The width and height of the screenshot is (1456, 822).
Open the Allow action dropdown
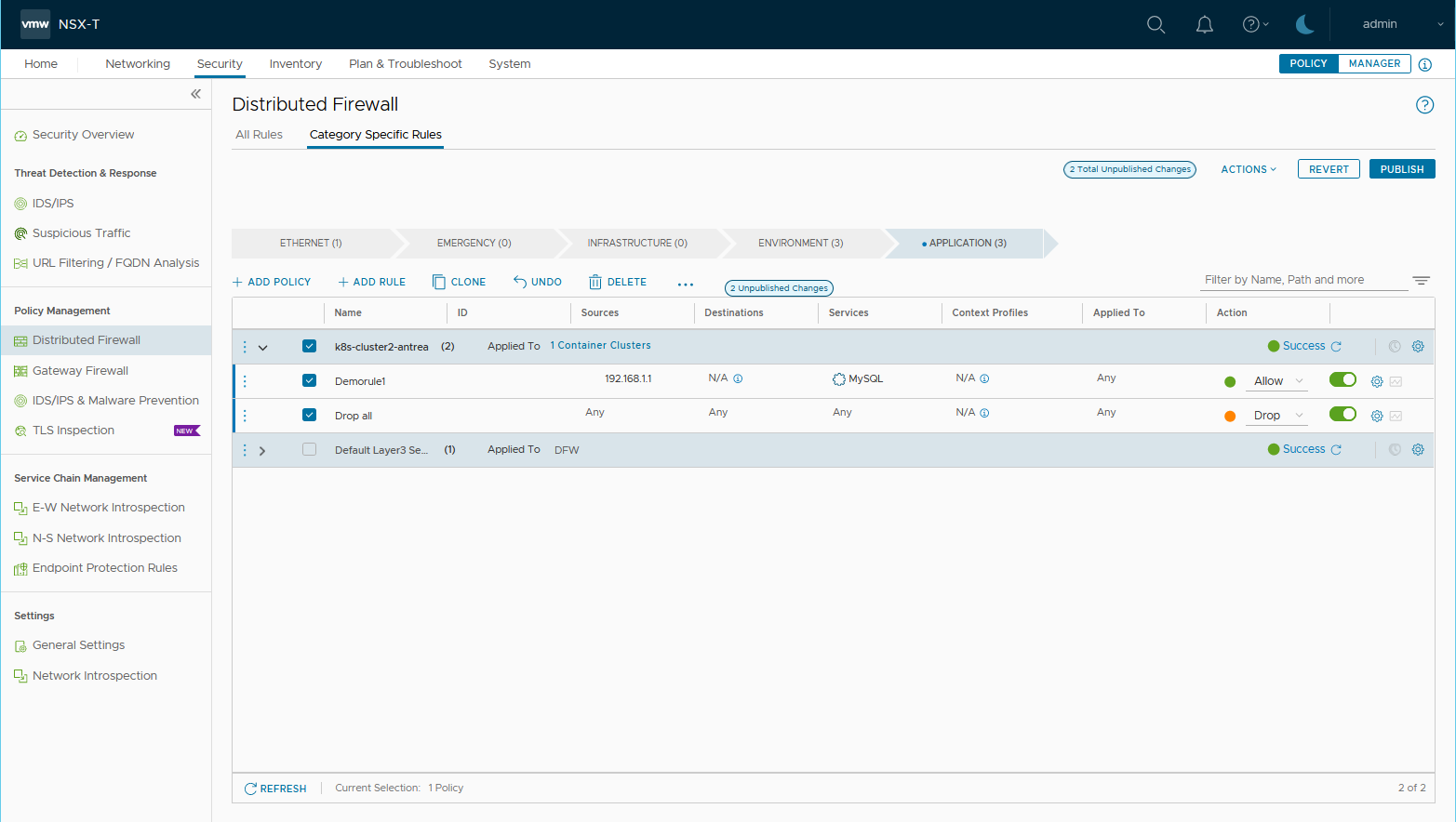point(1278,381)
